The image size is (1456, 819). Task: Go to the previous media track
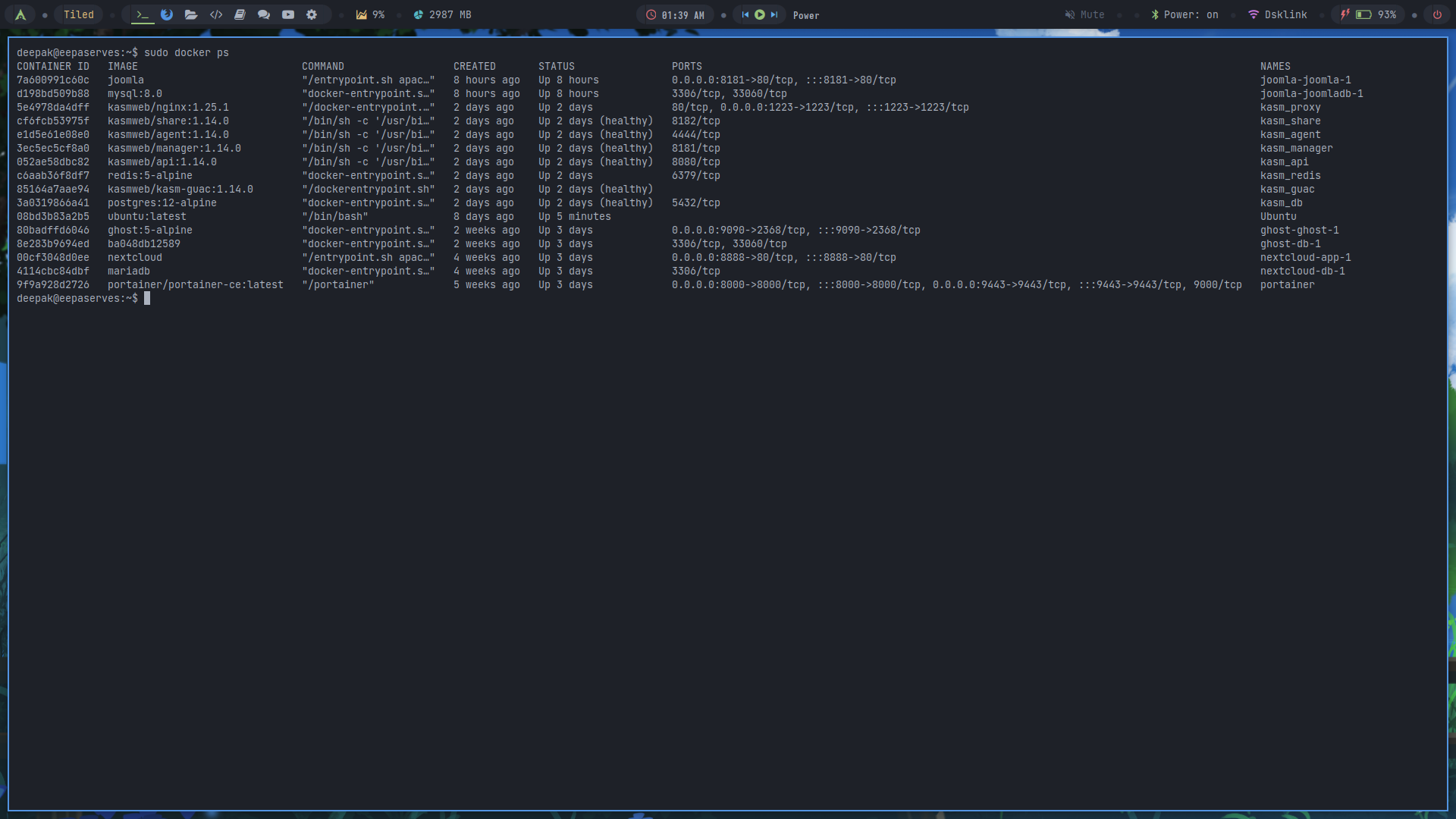point(745,14)
